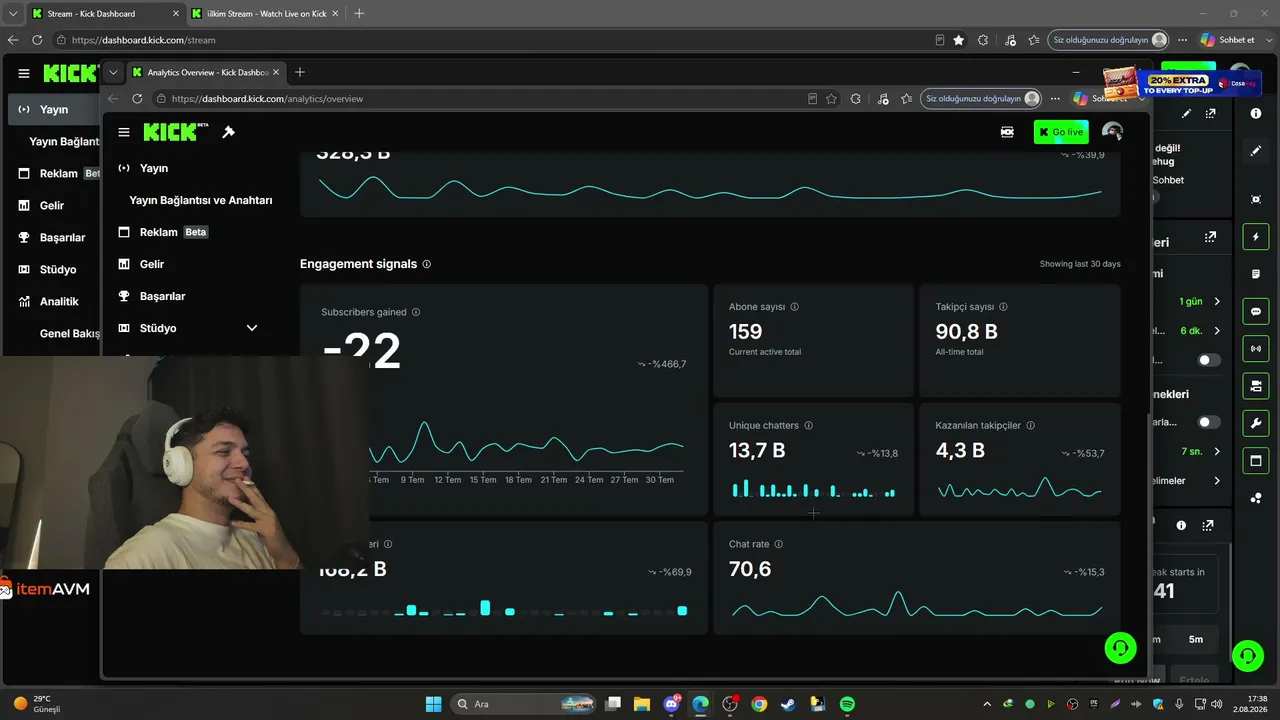Show info for Kazanılan takipçiler
The width and height of the screenshot is (1280, 720).
[x=1030, y=425]
